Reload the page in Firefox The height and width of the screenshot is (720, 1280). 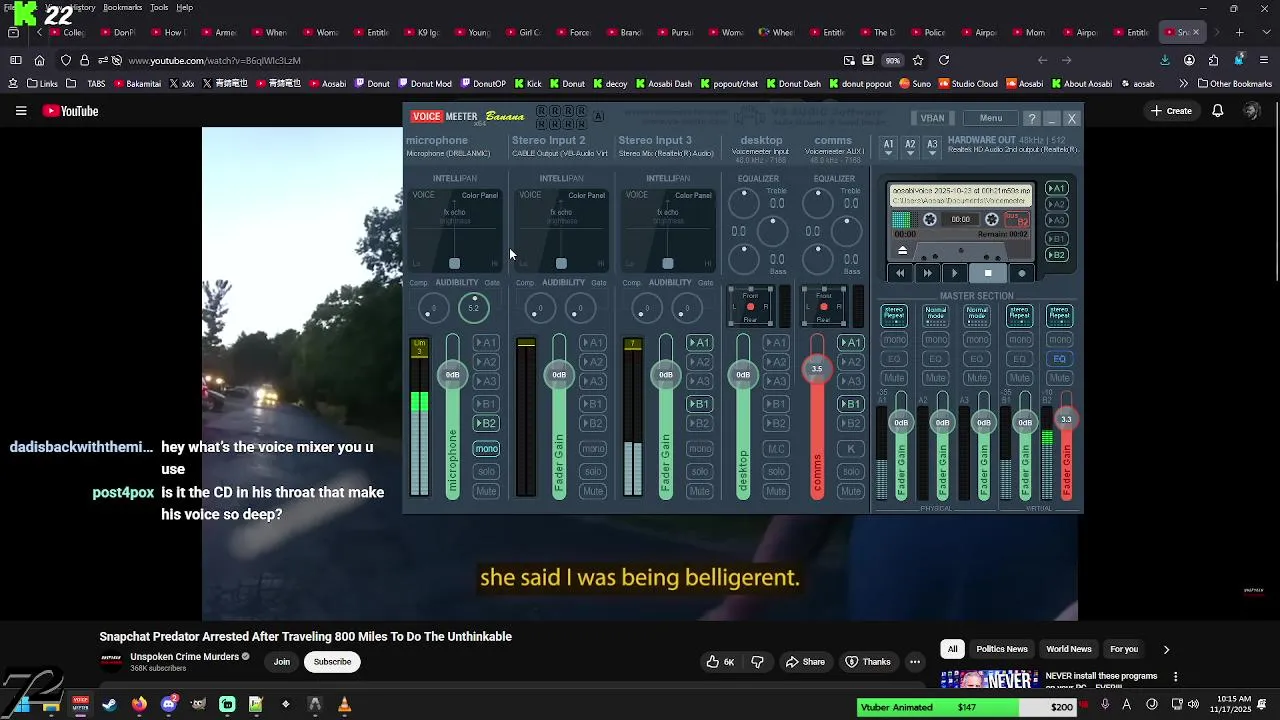(943, 60)
